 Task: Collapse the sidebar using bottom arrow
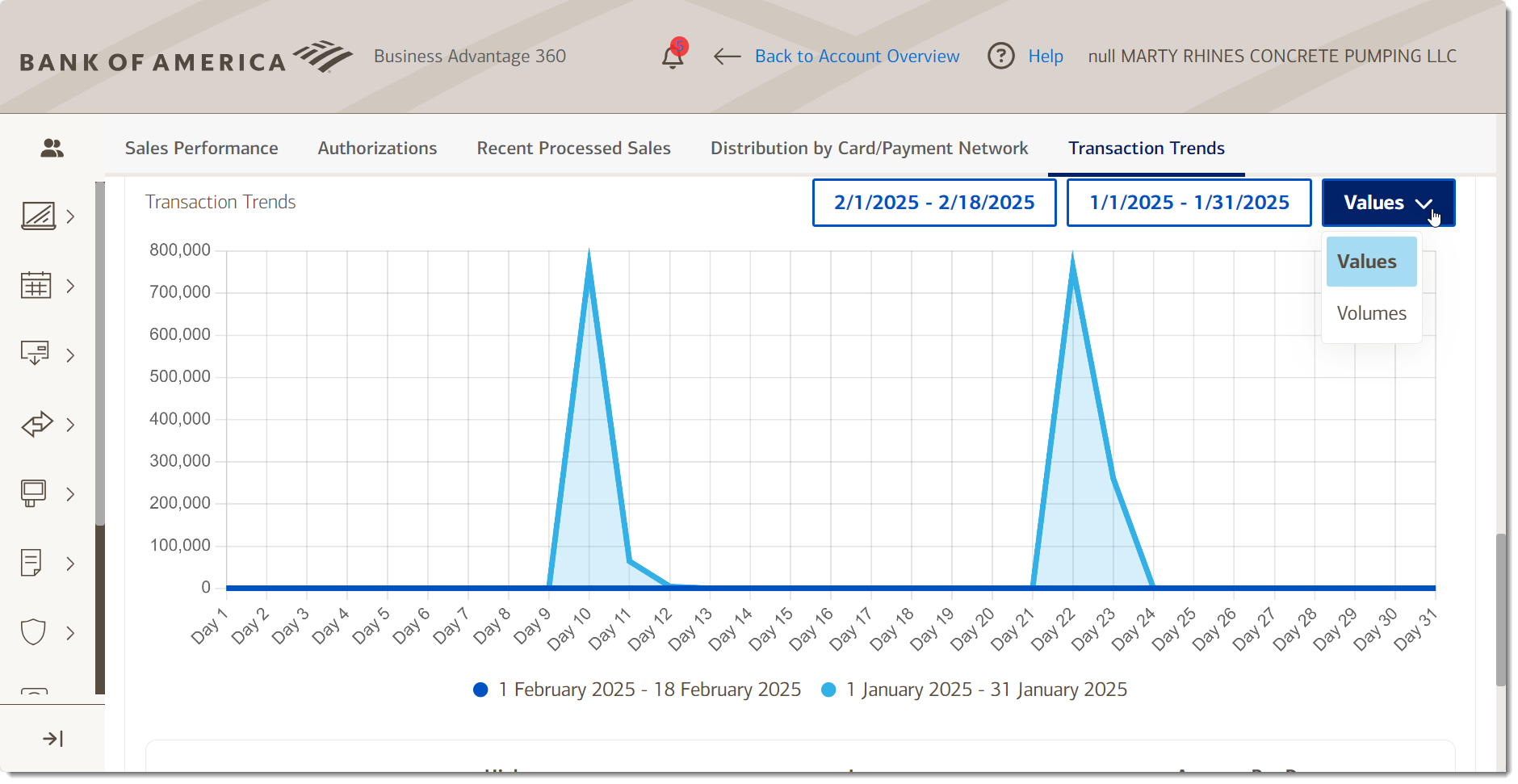(52, 737)
